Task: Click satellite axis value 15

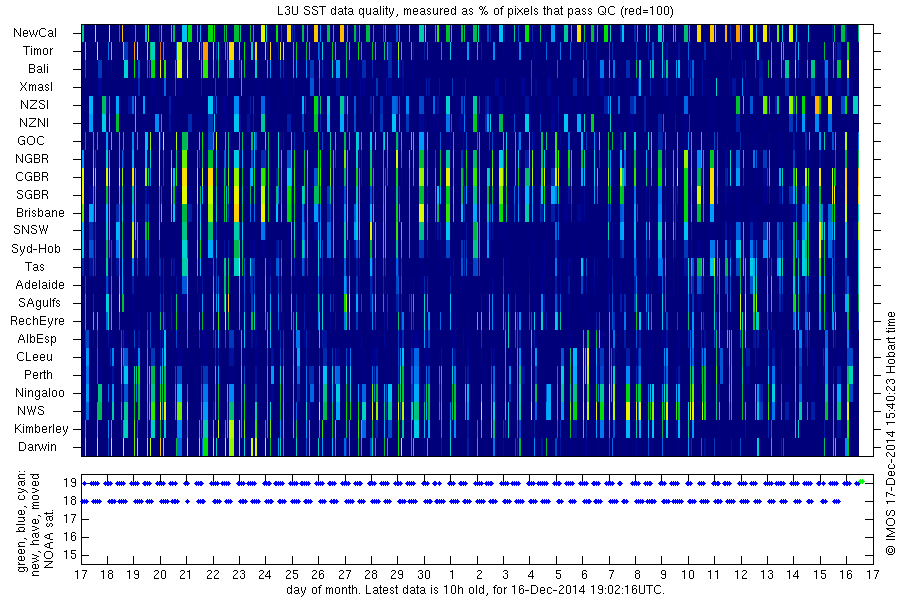Action: [x=70, y=555]
